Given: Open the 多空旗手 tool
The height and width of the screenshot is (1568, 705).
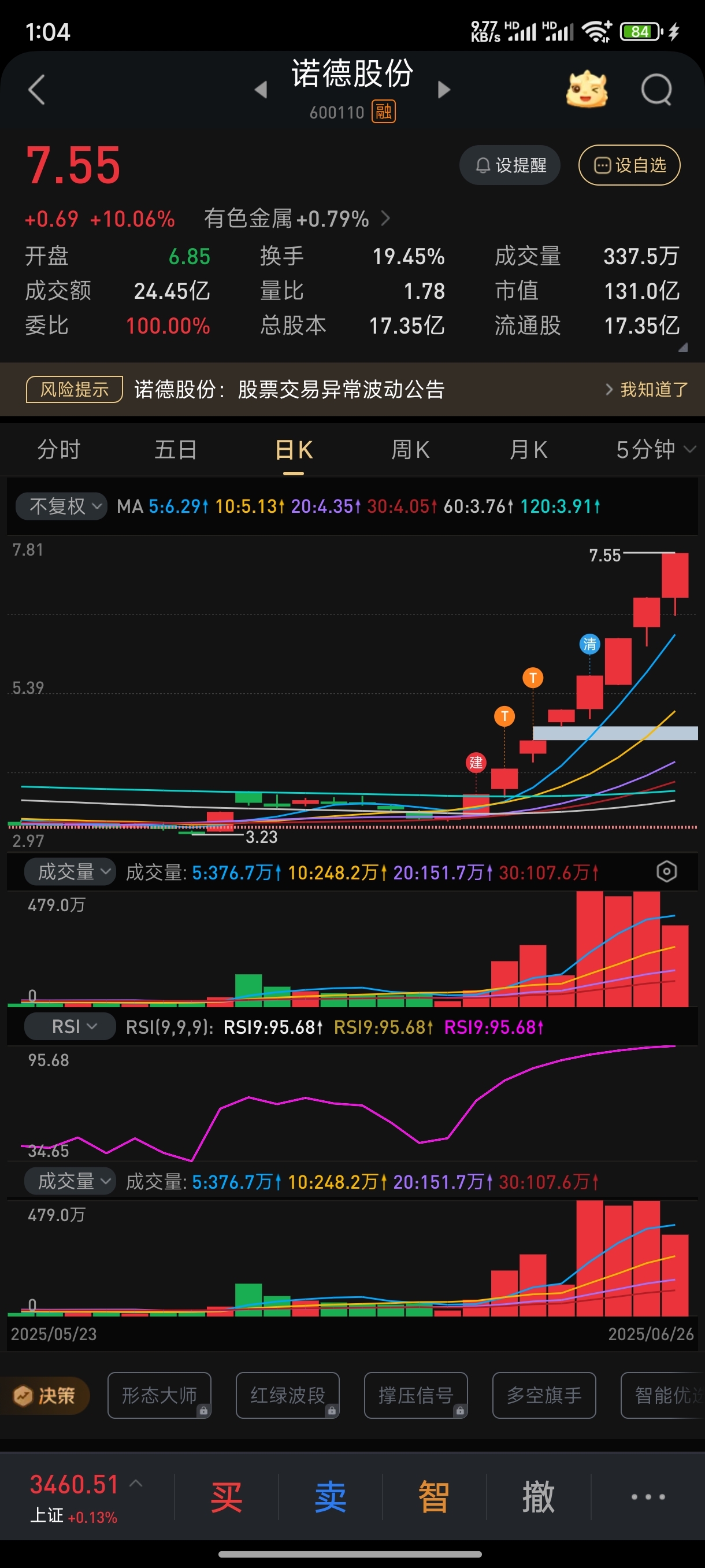Looking at the screenshot, I should 544,1395.
